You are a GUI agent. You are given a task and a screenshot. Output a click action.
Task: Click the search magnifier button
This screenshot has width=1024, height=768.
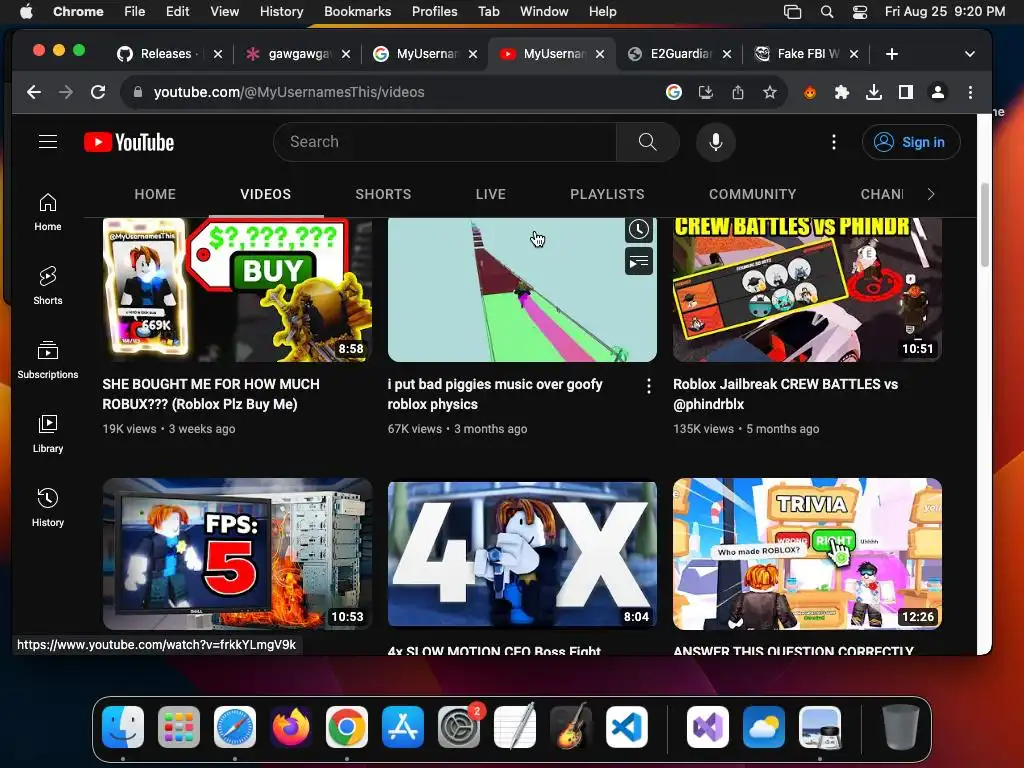click(647, 142)
